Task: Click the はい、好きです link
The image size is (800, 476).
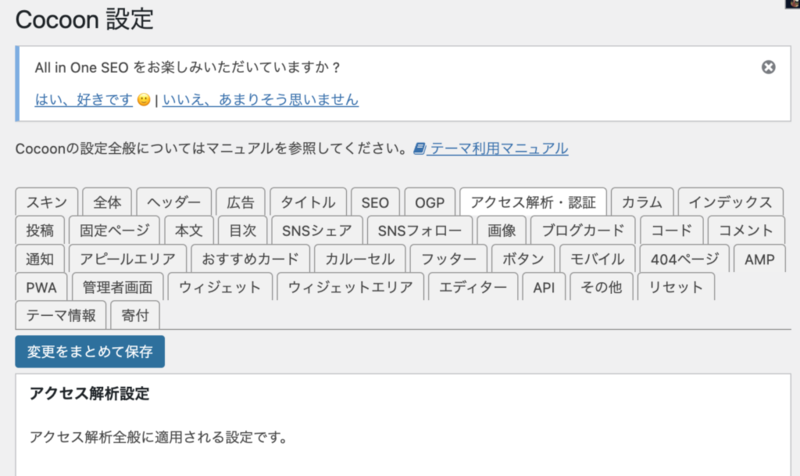Action: [84, 99]
